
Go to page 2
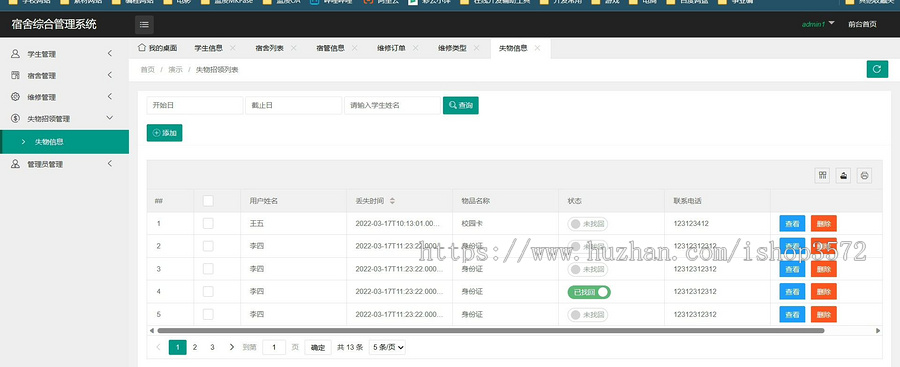point(195,347)
